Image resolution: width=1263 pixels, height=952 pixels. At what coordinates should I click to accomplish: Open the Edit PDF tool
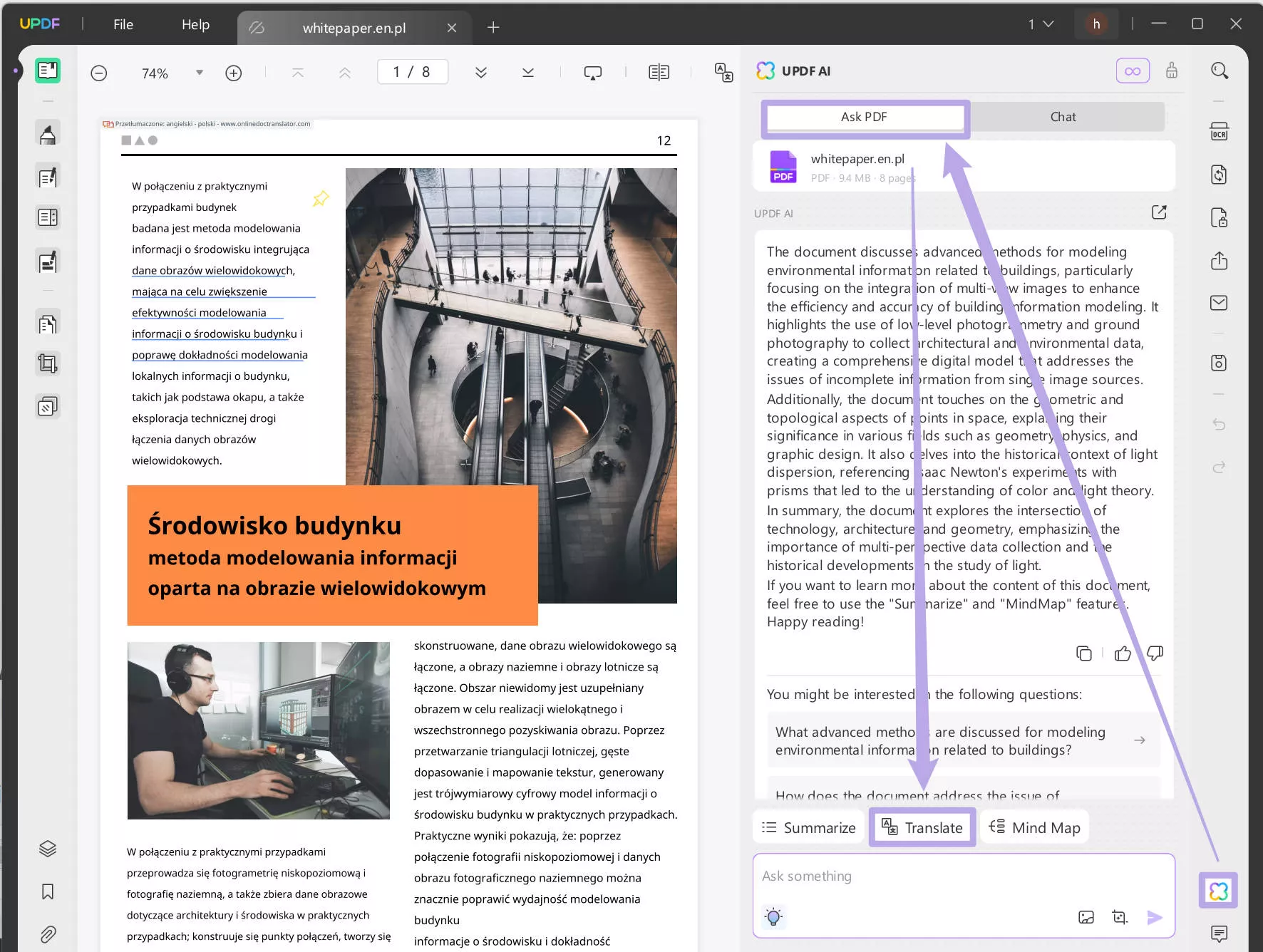(x=47, y=176)
